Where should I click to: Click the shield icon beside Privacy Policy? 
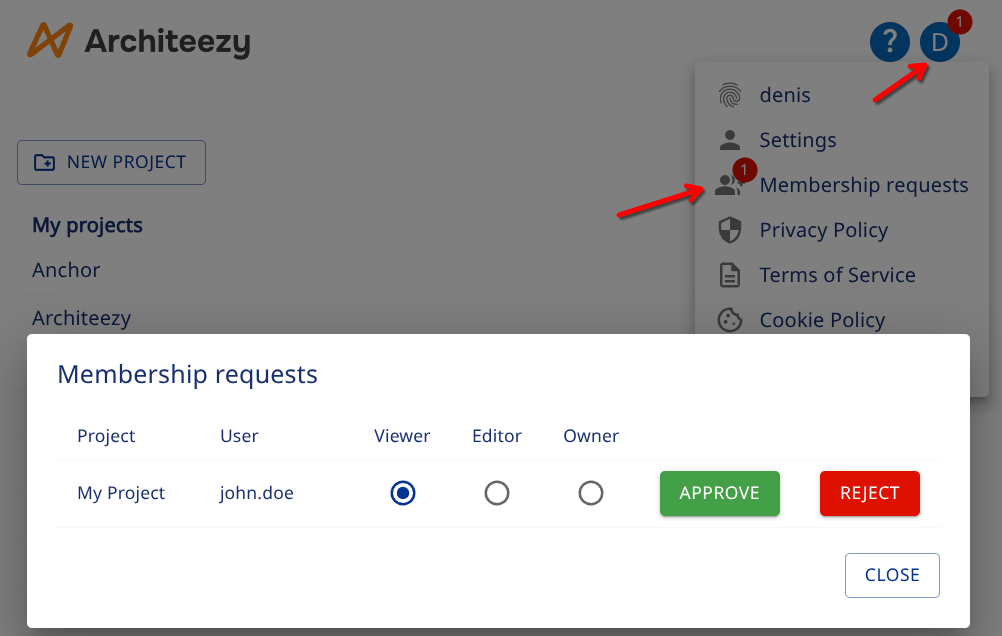(729, 230)
